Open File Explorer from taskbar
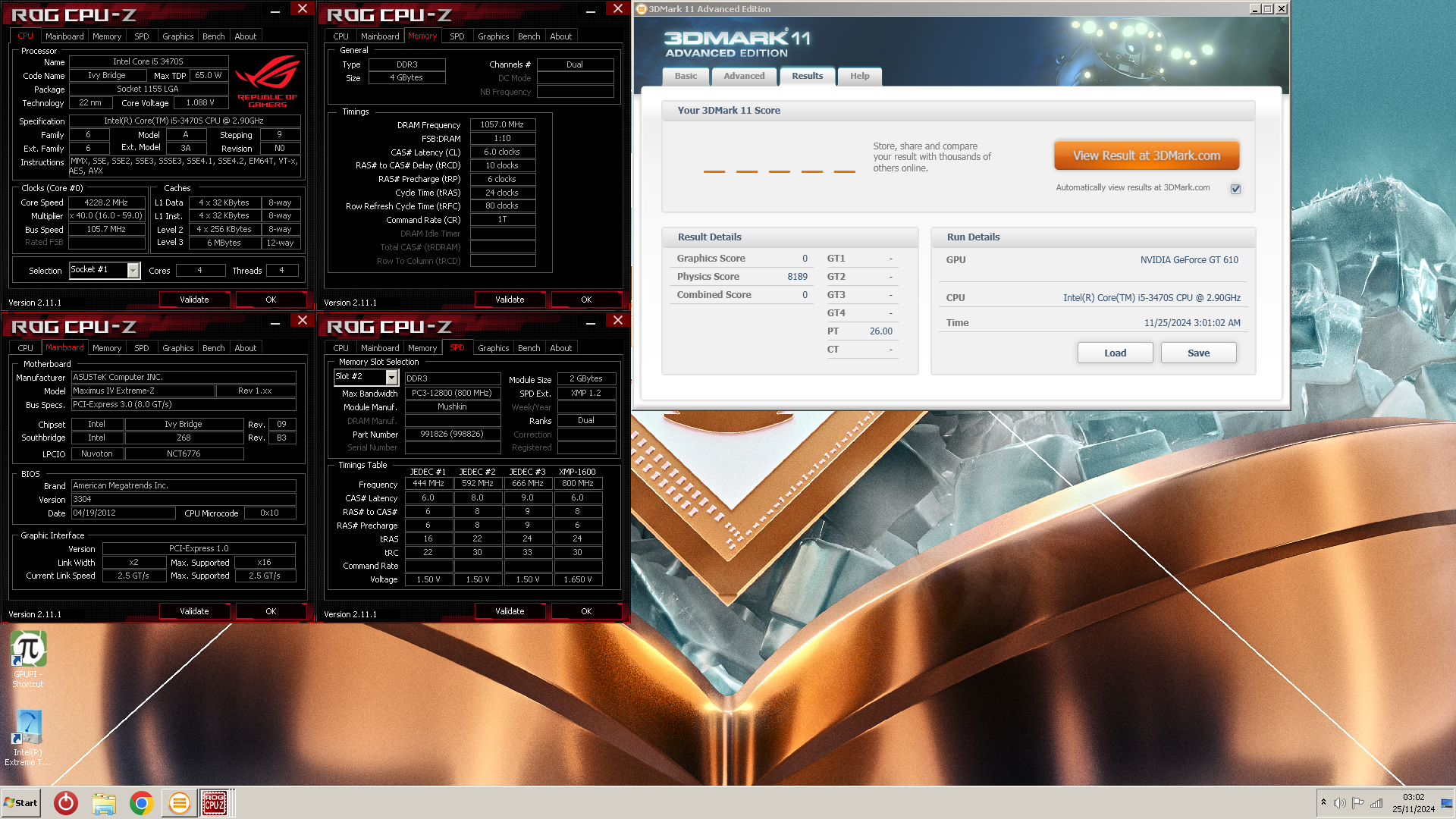This screenshot has height=819, width=1456. (104, 803)
